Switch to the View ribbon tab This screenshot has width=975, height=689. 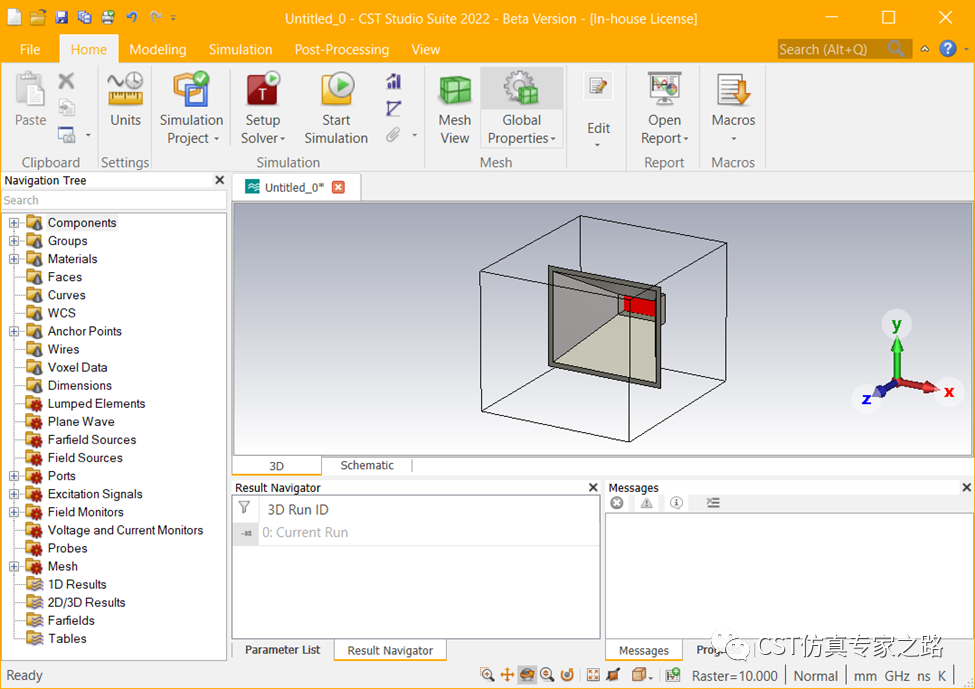tap(425, 49)
